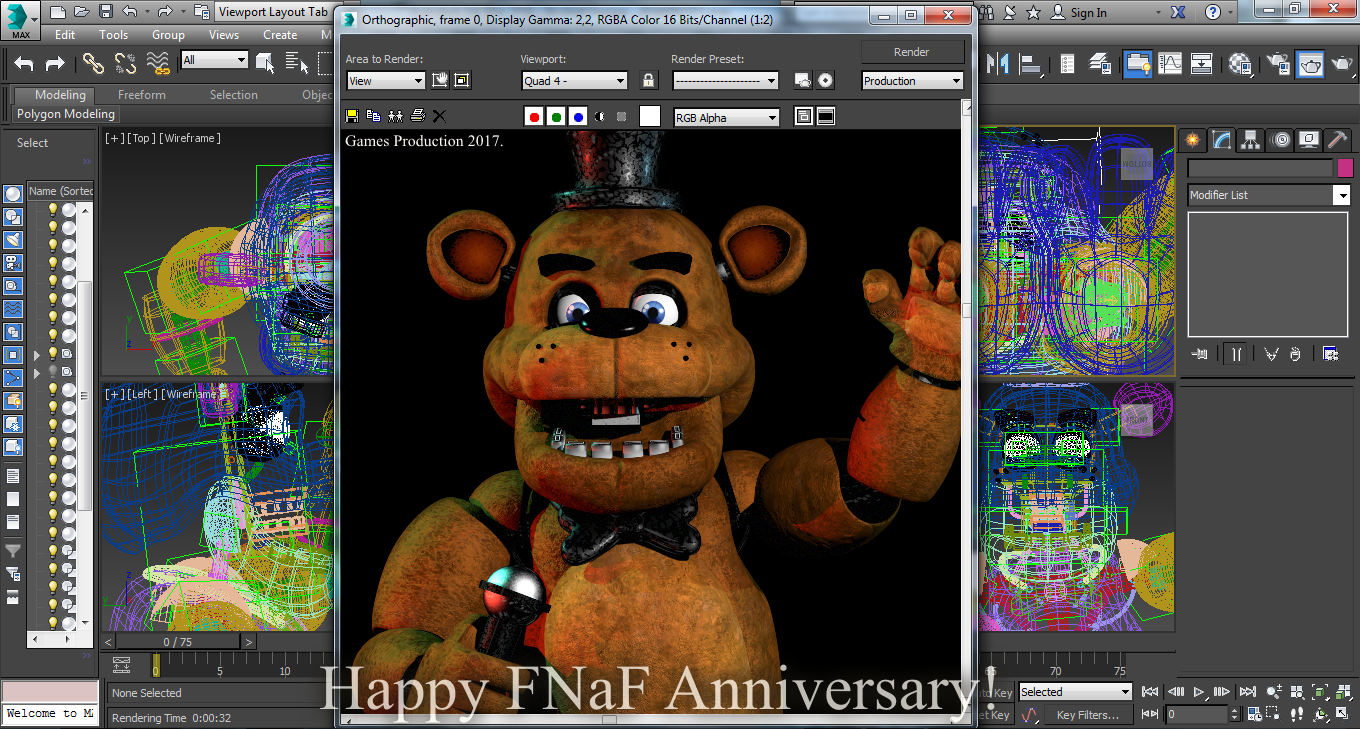Viewport: 1360px width, 729px height.
Task: Activate the Select Object tool
Action: pos(265,64)
